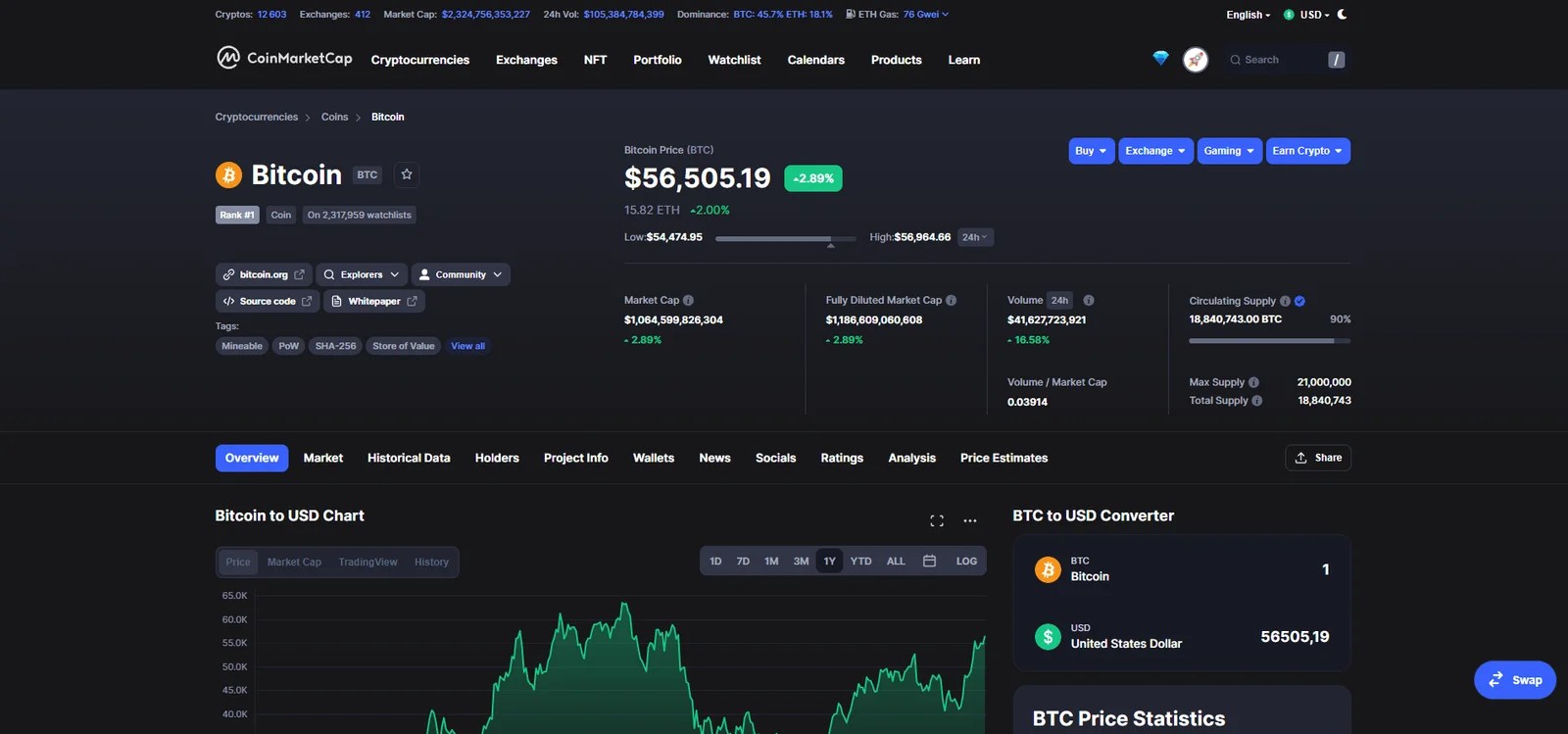The width and height of the screenshot is (1568, 734).
Task: Toggle LOG scale on chart
Action: 966,562
